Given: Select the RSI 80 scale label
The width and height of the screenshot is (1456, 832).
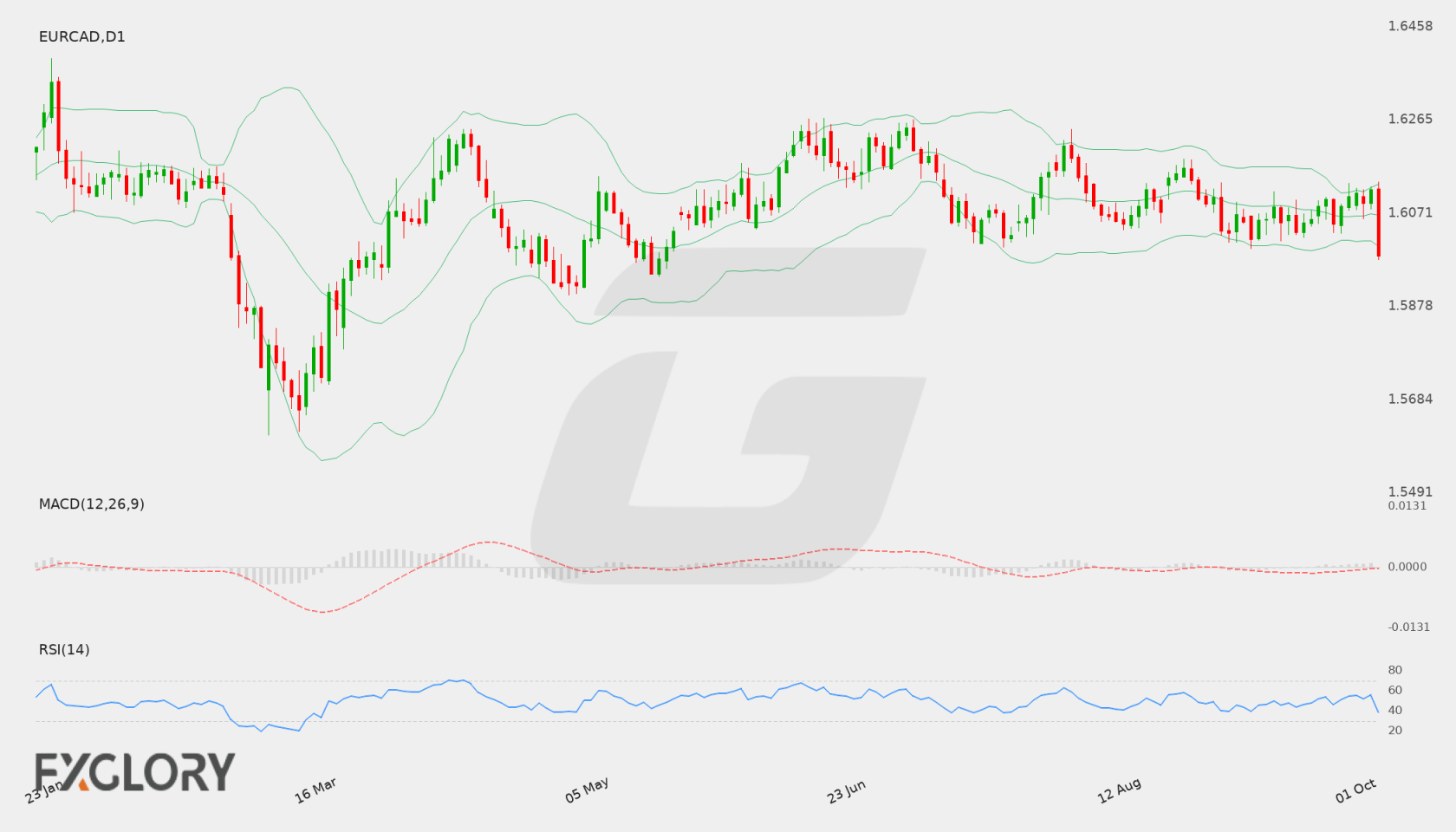Looking at the screenshot, I should click(1395, 670).
